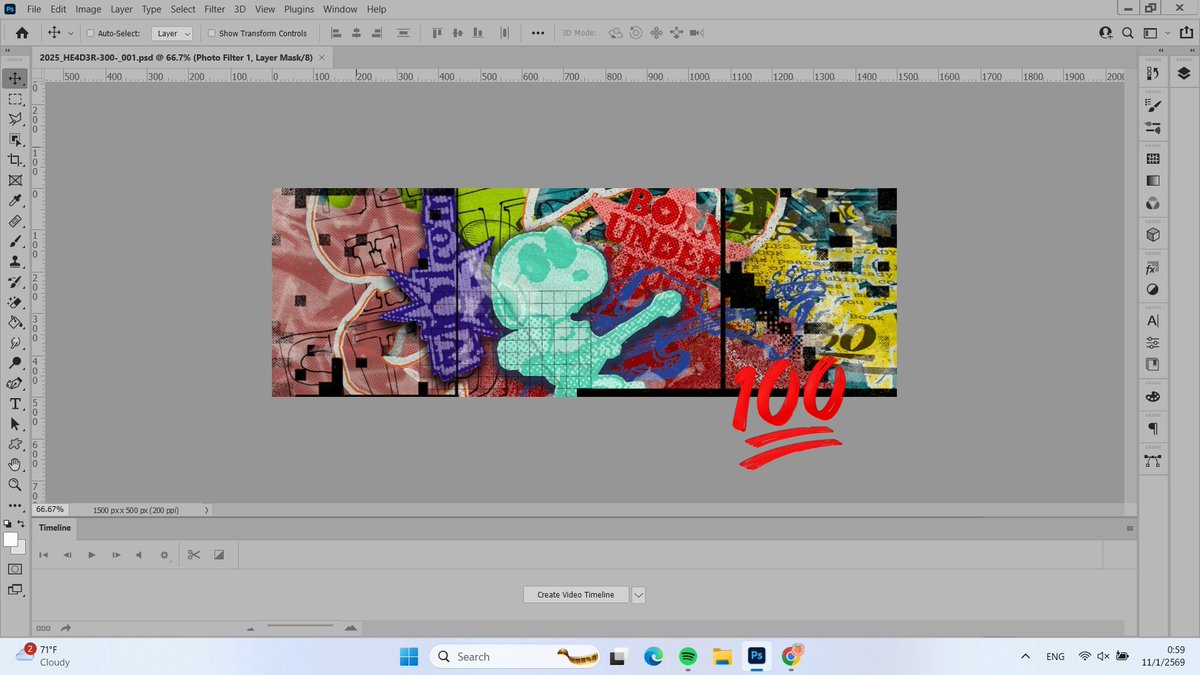The height and width of the screenshot is (675, 1200).
Task: Select the Zoom tool
Action: click(15, 485)
